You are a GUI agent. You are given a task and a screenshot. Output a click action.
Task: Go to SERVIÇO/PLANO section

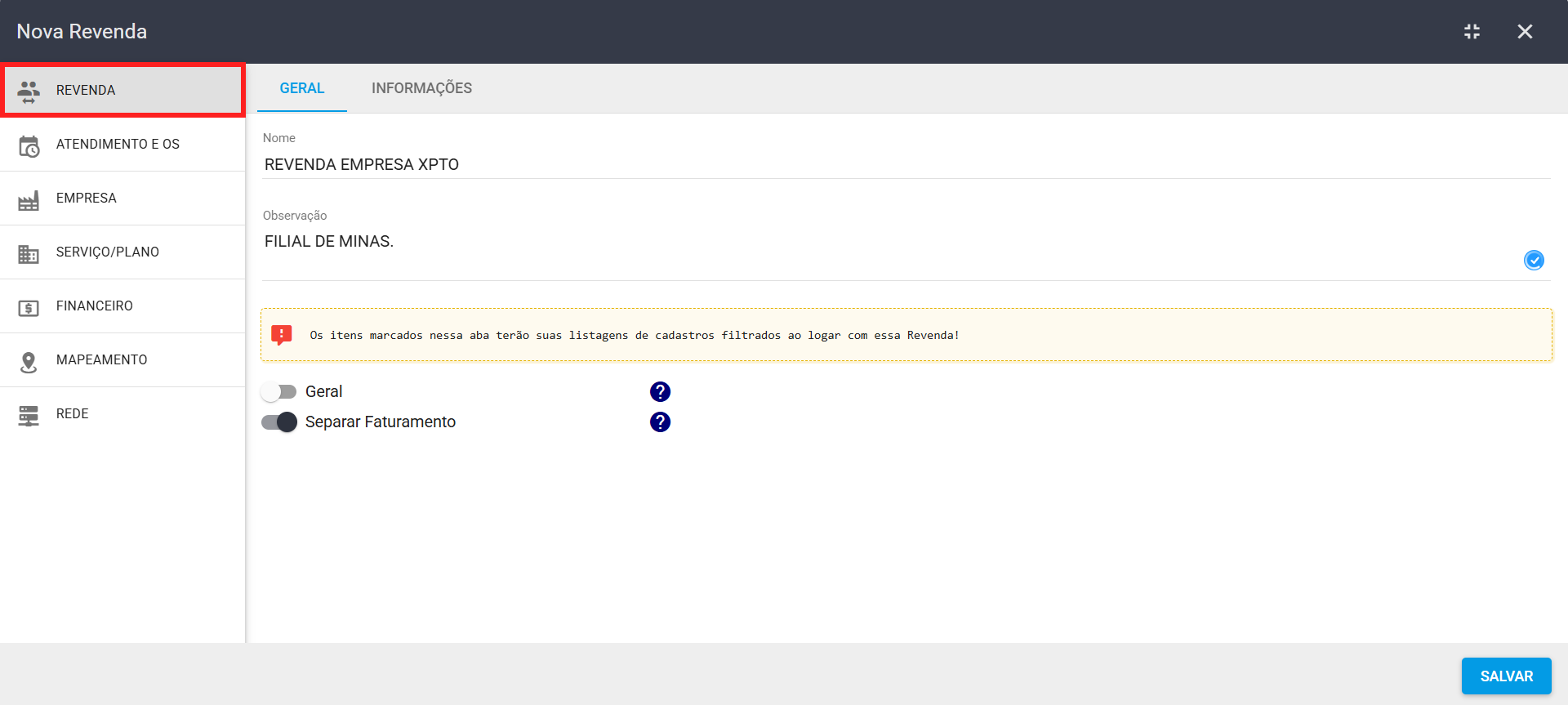tap(122, 252)
